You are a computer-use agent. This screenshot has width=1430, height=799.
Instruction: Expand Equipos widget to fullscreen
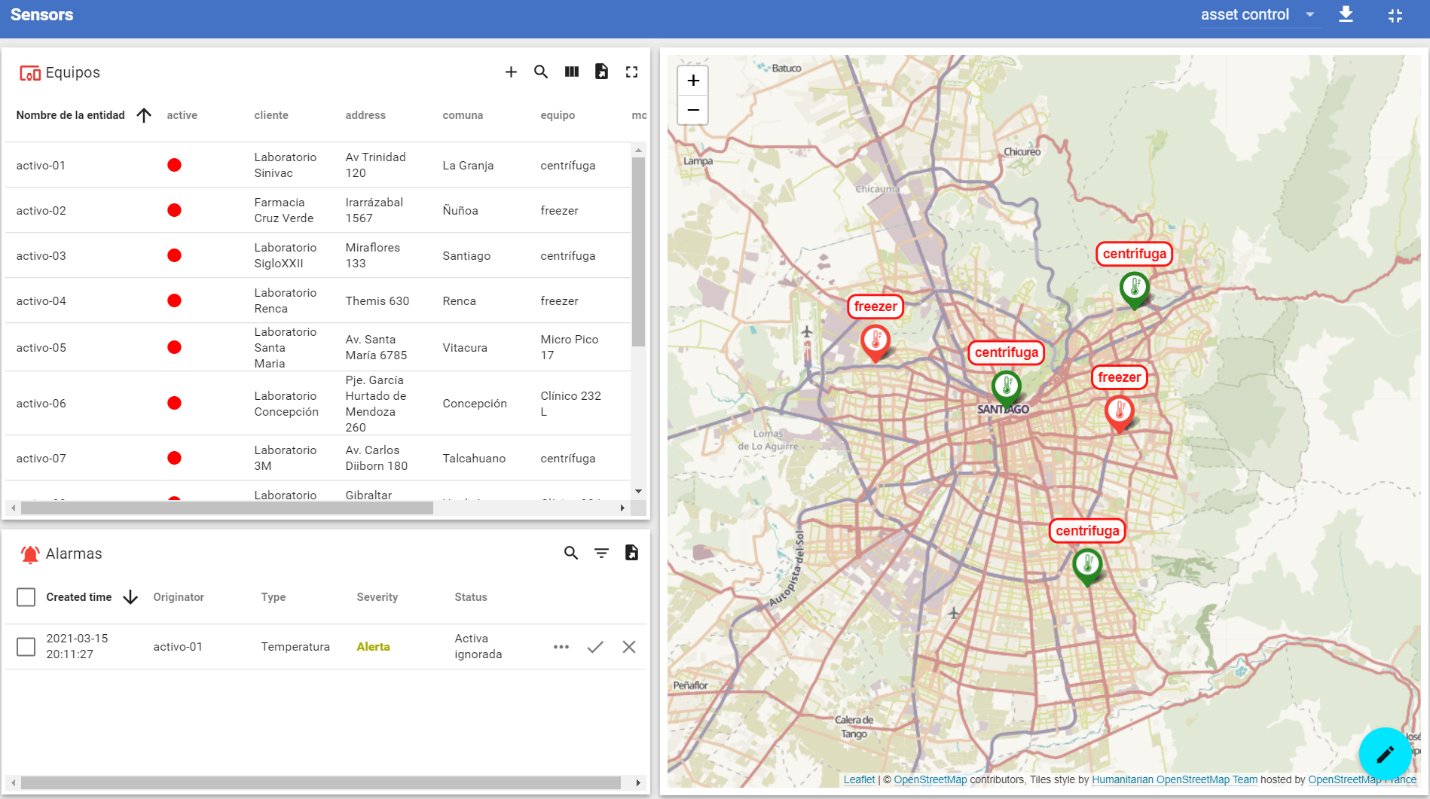[x=631, y=72]
